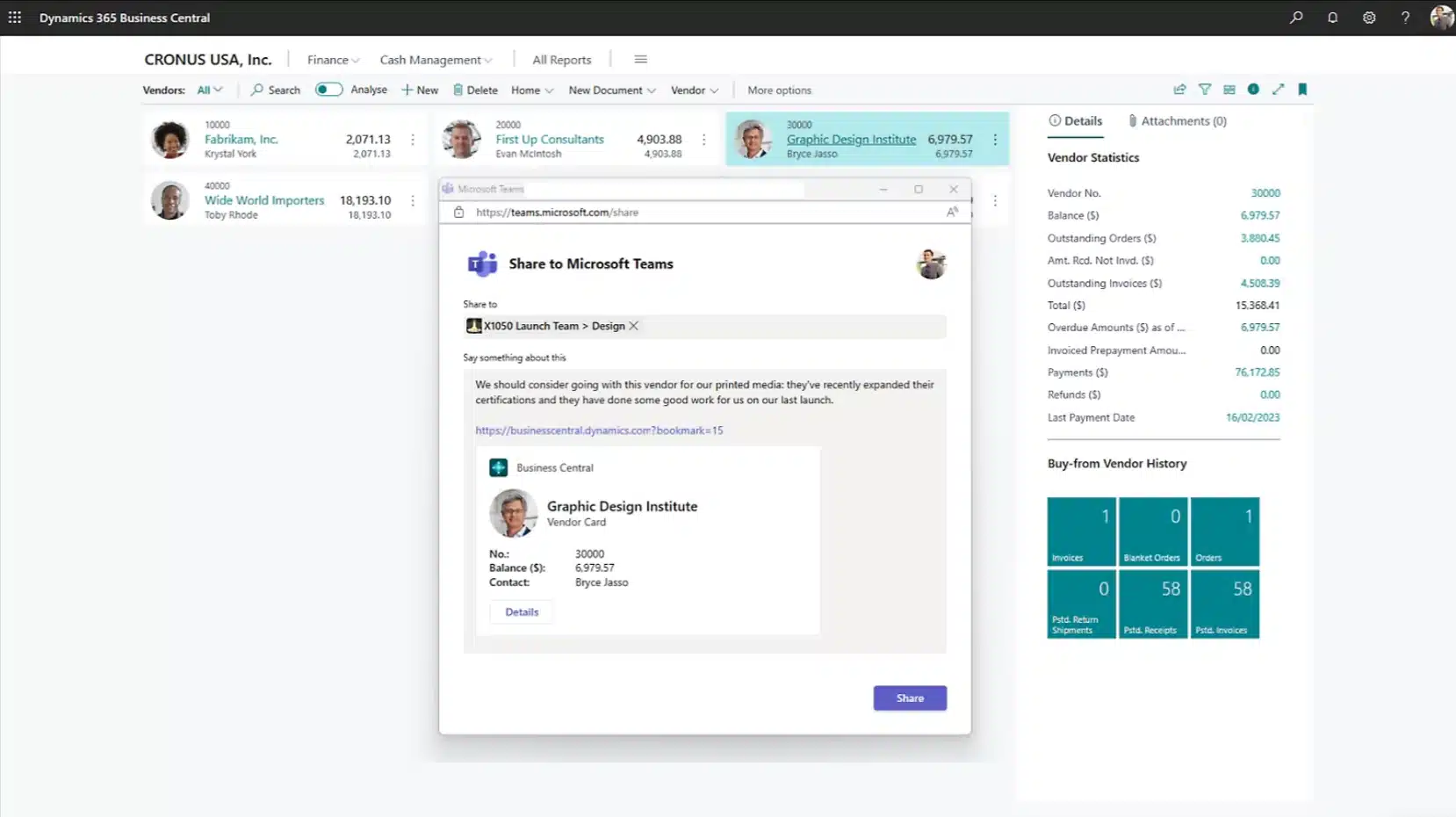The height and width of the screenshot is (817, 1456).
Task: Click the read aloud icon in Teams address bar
Action: [x=952, y=212]
